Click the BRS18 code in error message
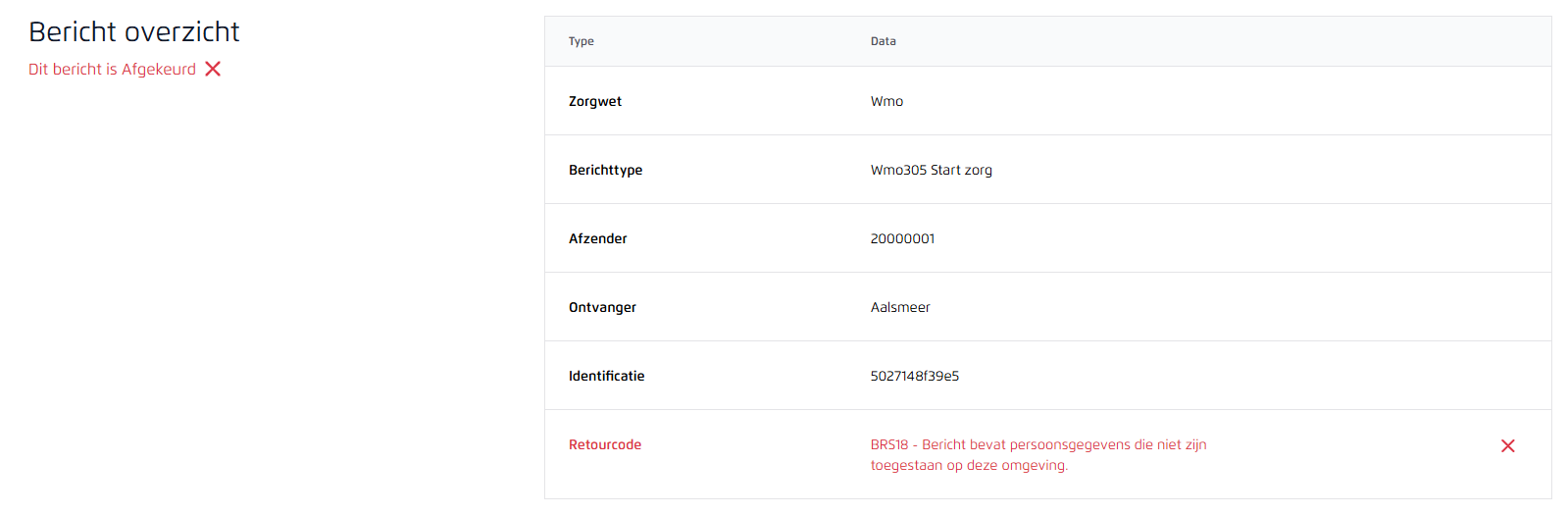This screenshot has height=515, width=1568. pos(888,444)
